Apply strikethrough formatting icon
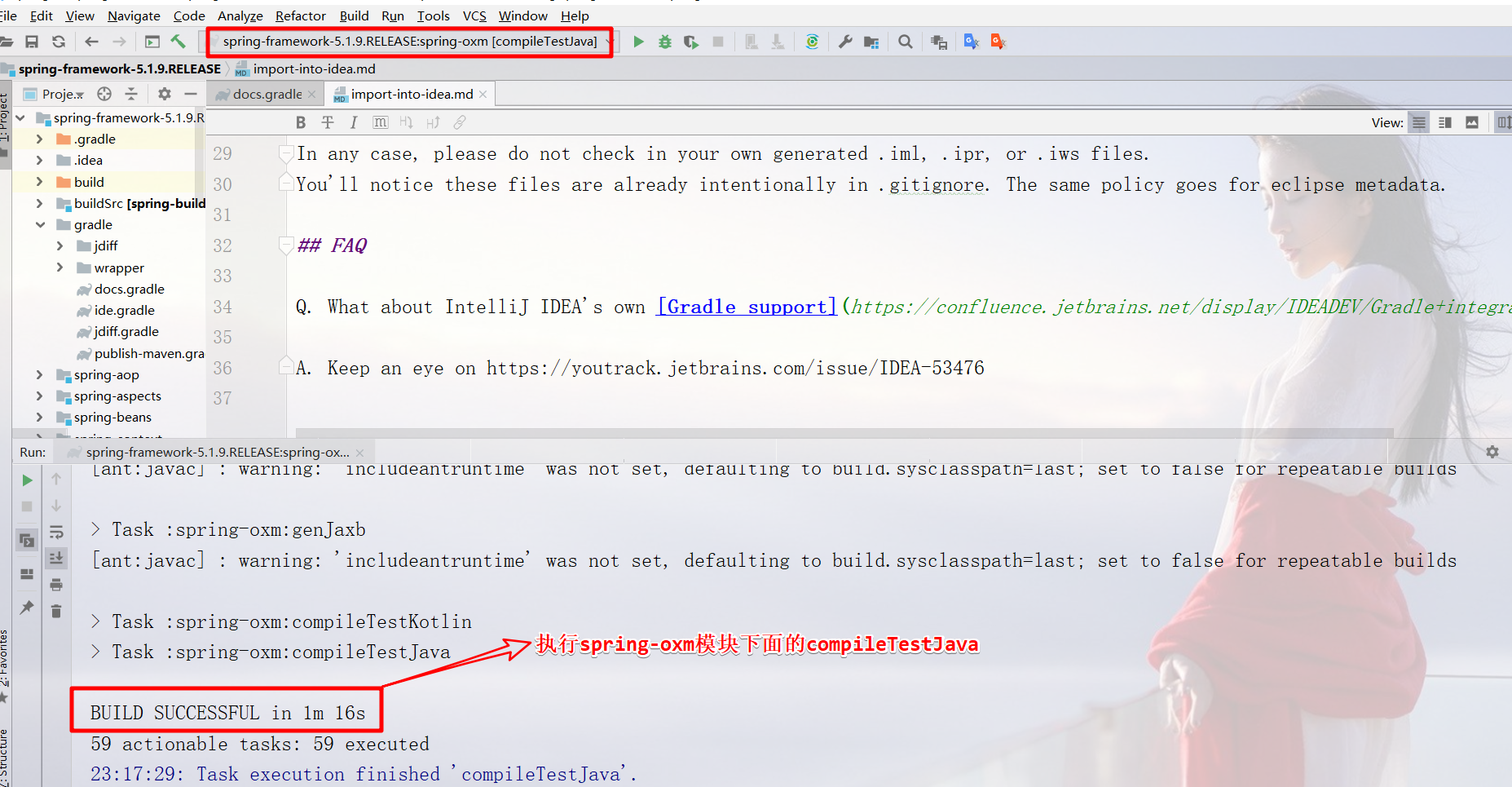The image size is (1512, 787). 328,122
